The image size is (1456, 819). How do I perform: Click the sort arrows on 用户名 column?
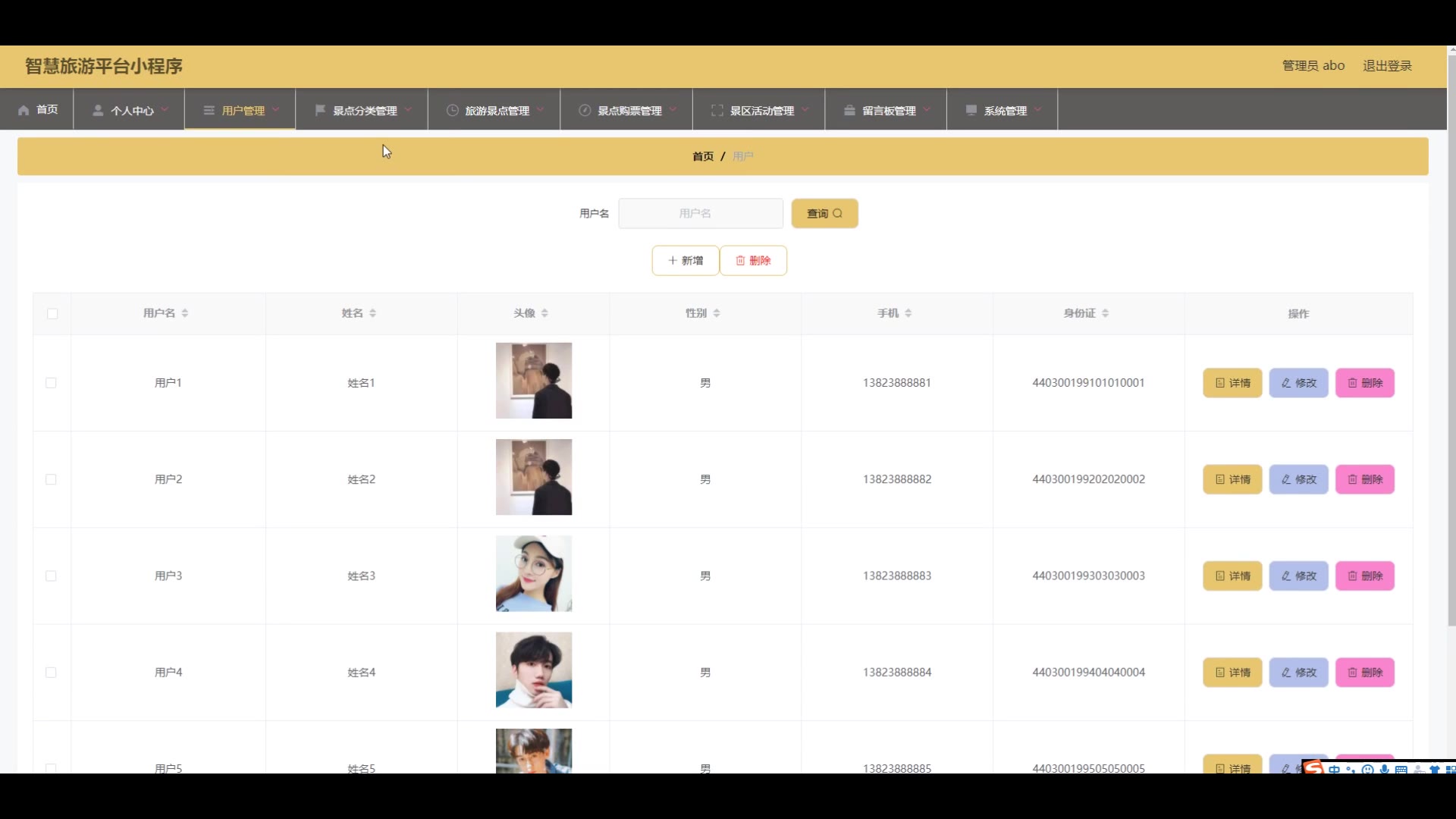pos(185,313)
